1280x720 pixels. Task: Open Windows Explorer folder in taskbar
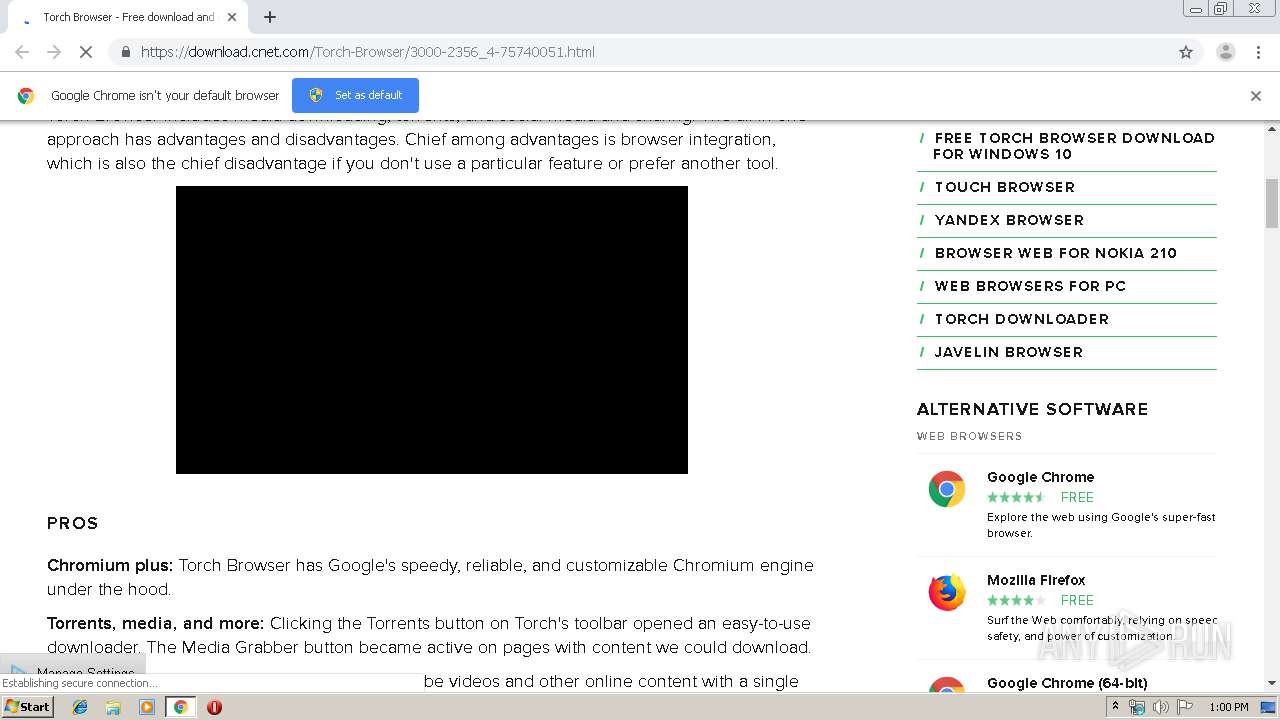click(113, 707)
